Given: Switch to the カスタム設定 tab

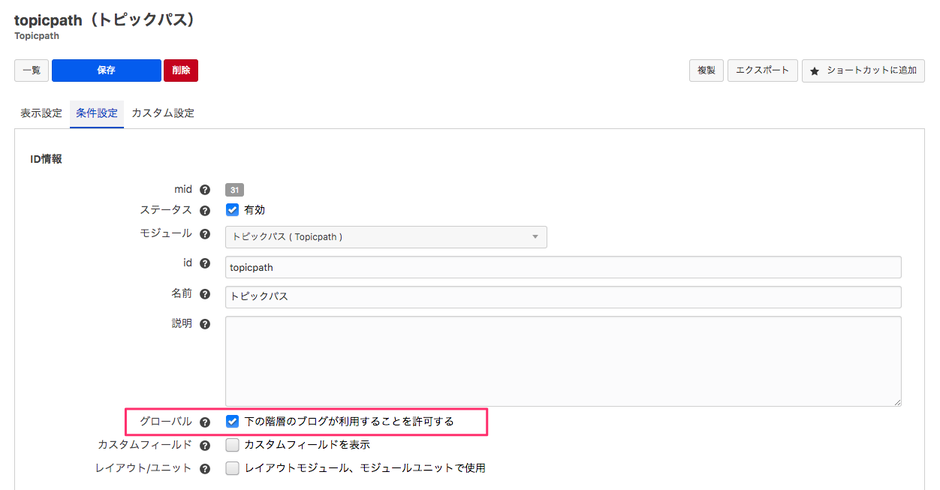Looking at the screenshot, I should click(x=163, y=113).
